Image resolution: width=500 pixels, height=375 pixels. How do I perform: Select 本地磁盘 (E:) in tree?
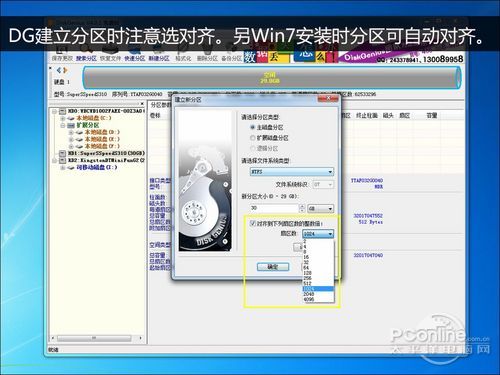pyautogui.click(x=102, y=139)
